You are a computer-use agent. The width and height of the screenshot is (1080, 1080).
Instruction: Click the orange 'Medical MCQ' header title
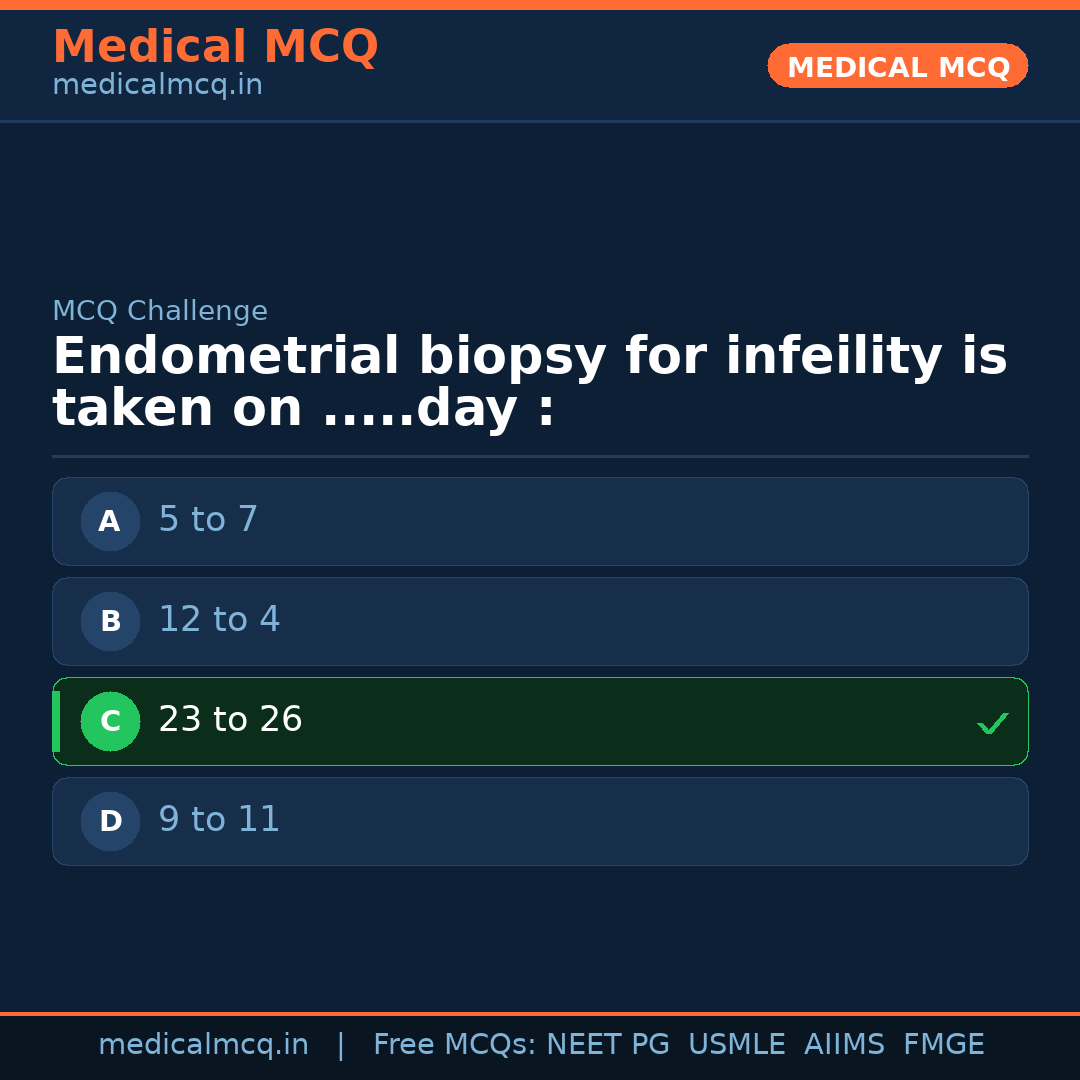215,47
